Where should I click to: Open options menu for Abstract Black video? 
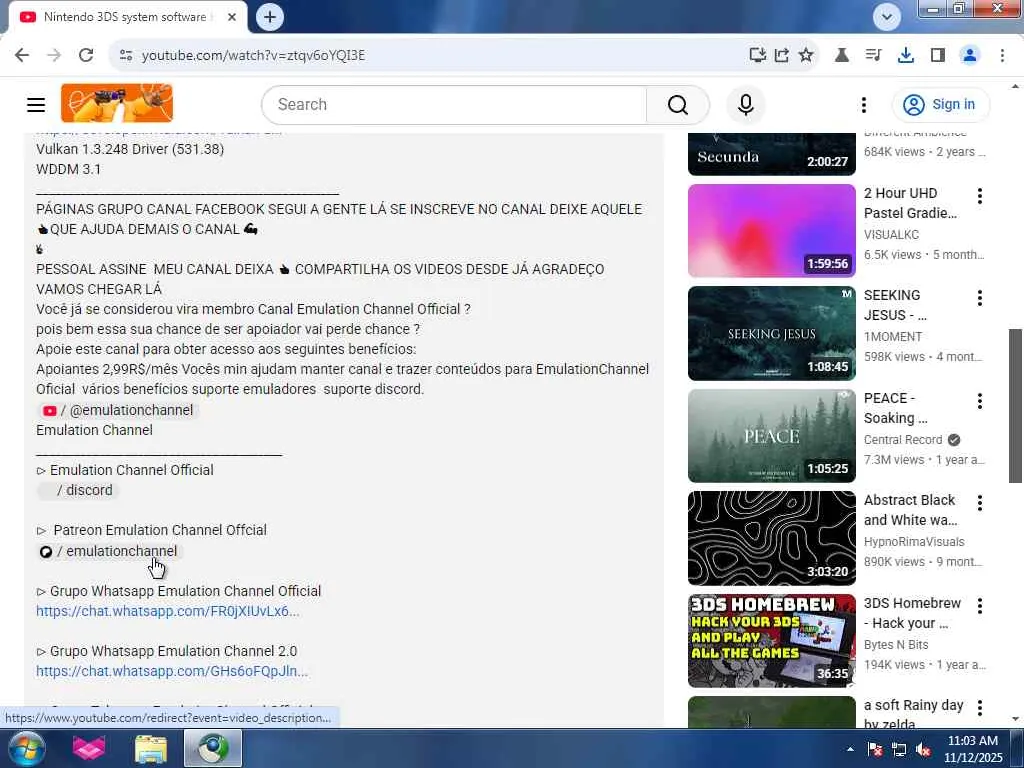pos(980,503)
